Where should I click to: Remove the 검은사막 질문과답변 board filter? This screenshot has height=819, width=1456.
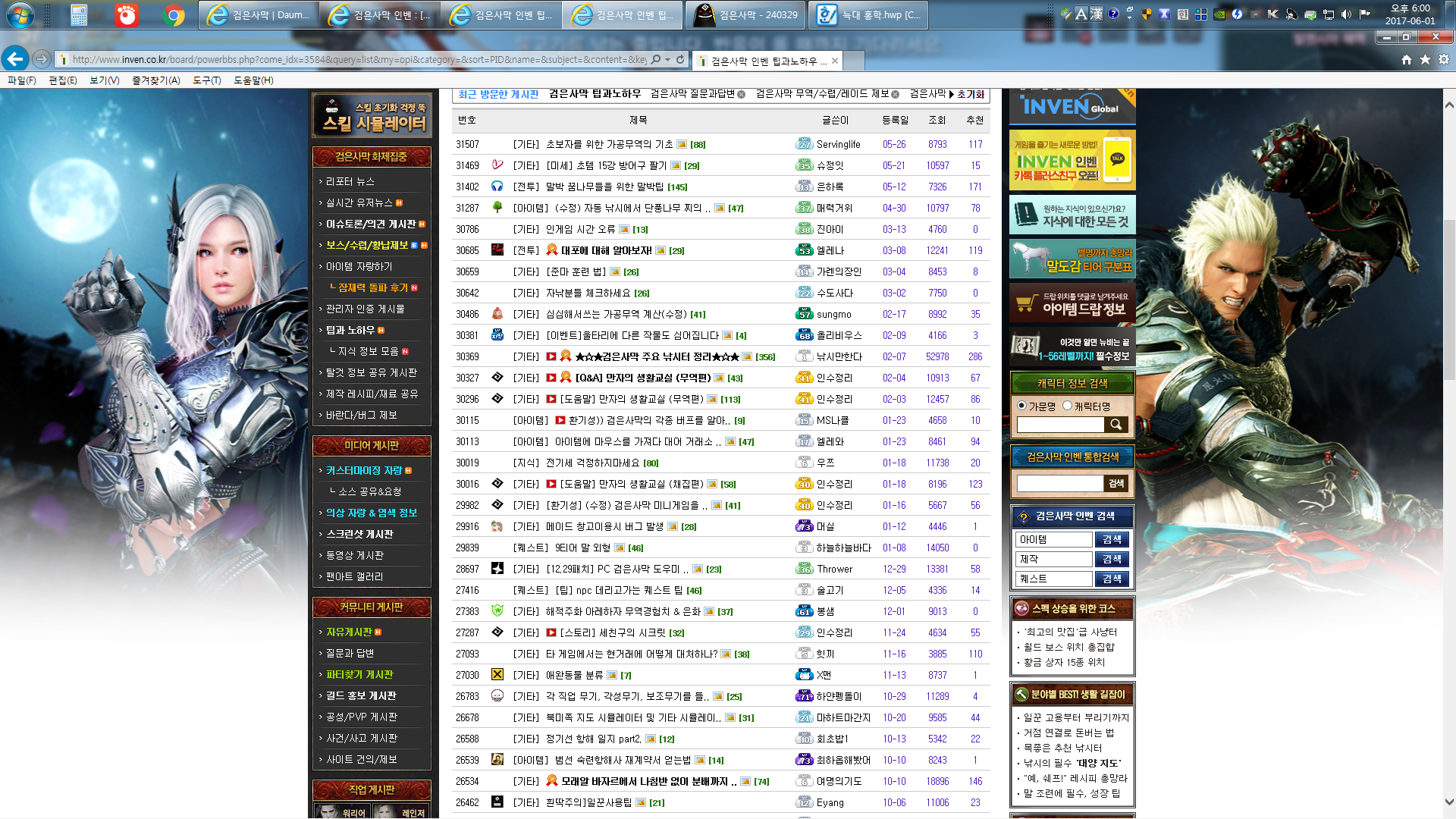click(x=742, y=95)
